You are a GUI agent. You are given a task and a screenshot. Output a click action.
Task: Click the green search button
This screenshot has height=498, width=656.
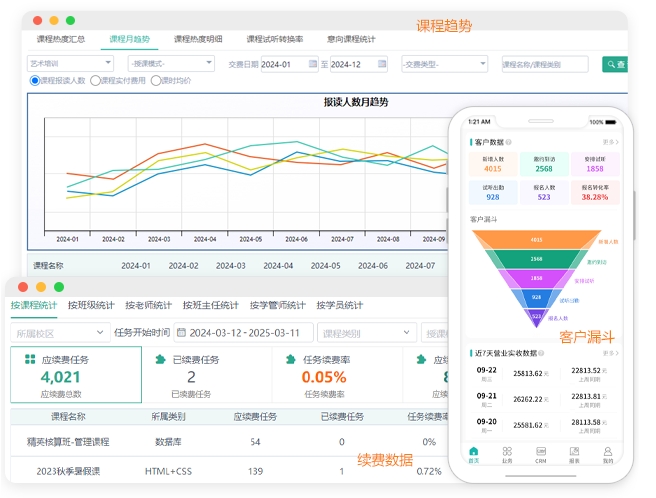(614, 64)
